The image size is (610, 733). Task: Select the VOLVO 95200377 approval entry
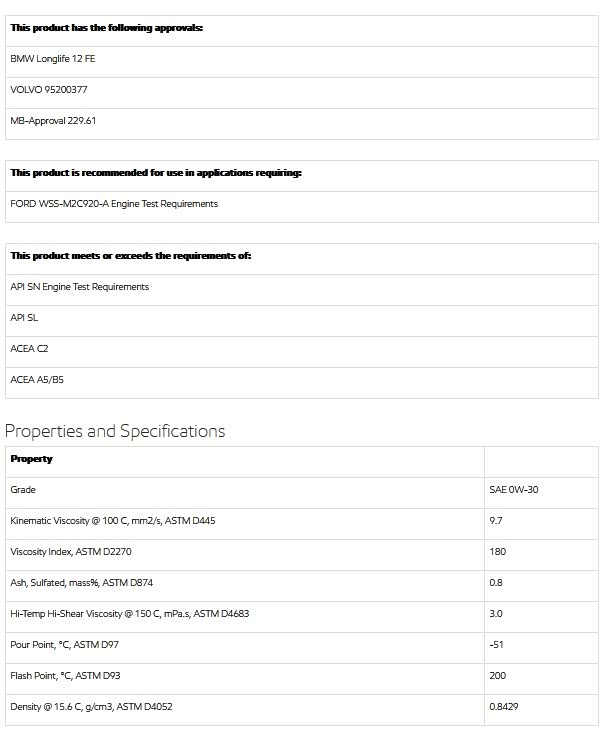pos(49,90)
